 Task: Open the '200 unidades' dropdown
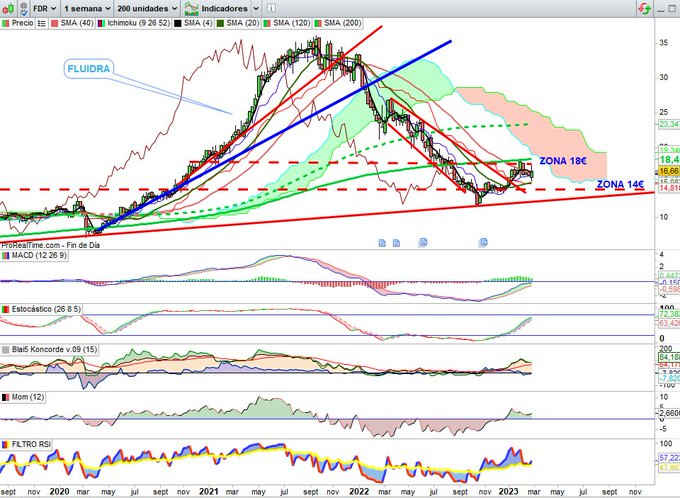click(147, 8)
